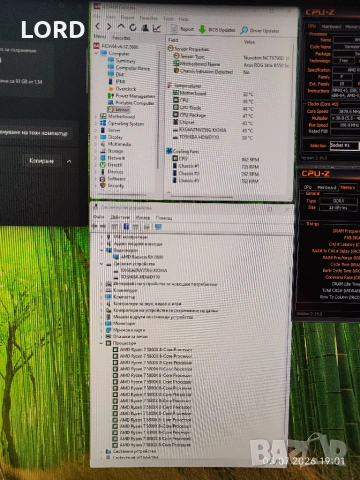Screen dimensions: 360x480
Task: Go back in AIDA64 navigation
Action: [x=97, y=26]
